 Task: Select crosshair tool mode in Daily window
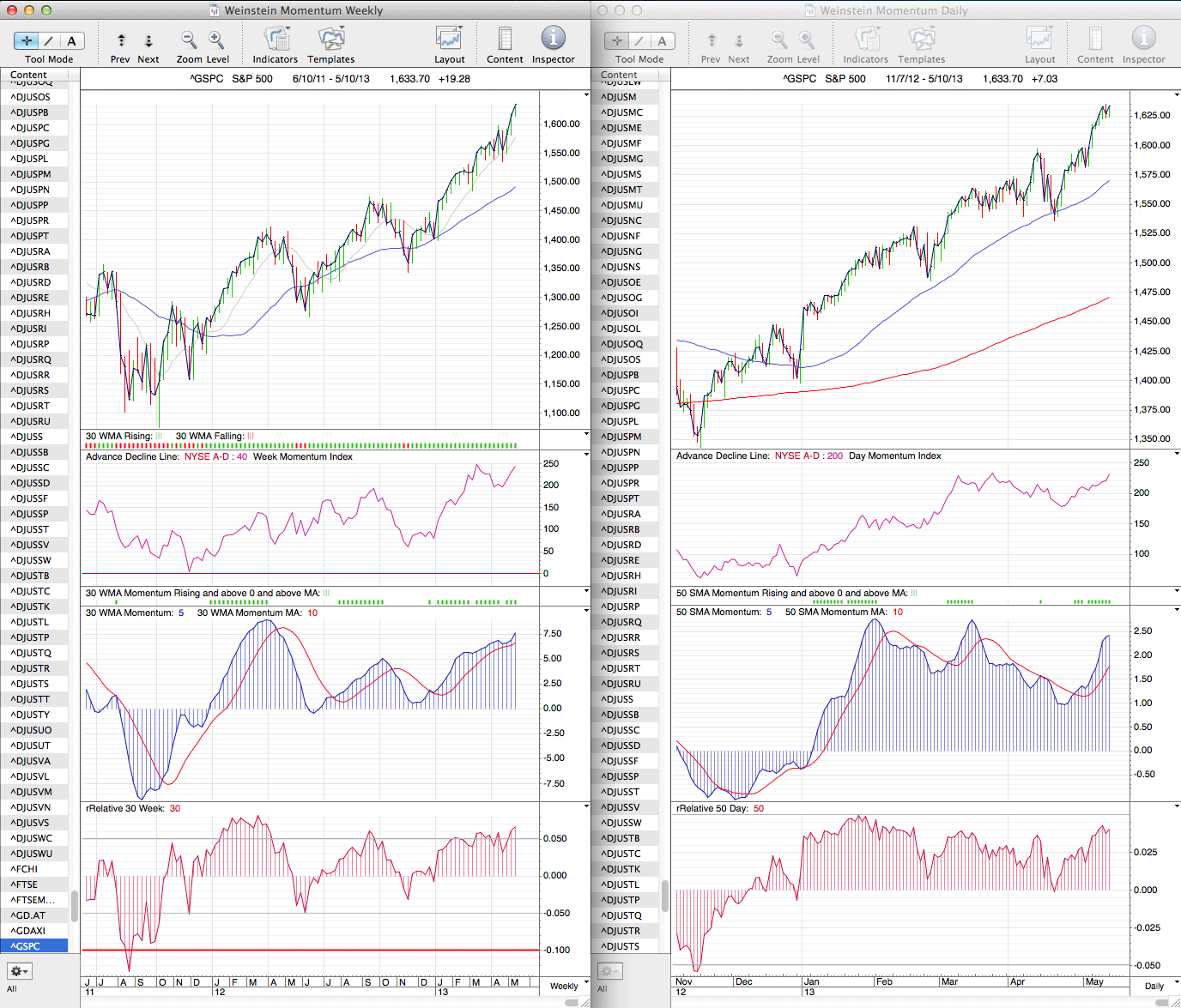(x=617, y=40)
